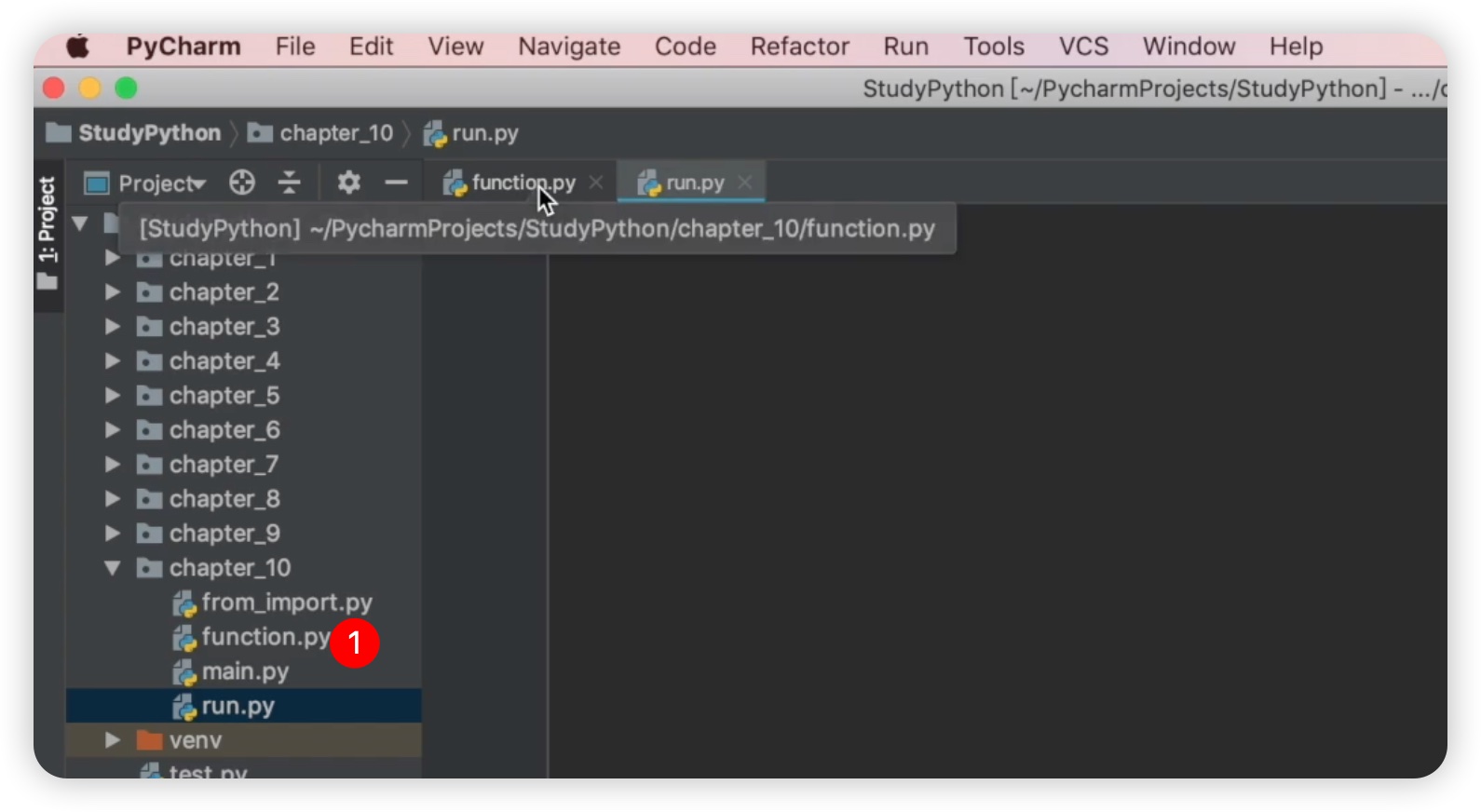The height and width of the screenshot is (812, 1481).
Task: Expand the chapter_8 folder arrow
Action: point(112,499)
